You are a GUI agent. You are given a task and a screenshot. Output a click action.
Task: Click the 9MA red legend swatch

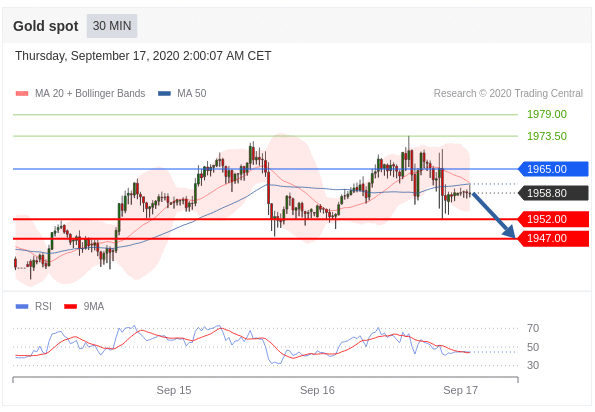pos(71,306)
